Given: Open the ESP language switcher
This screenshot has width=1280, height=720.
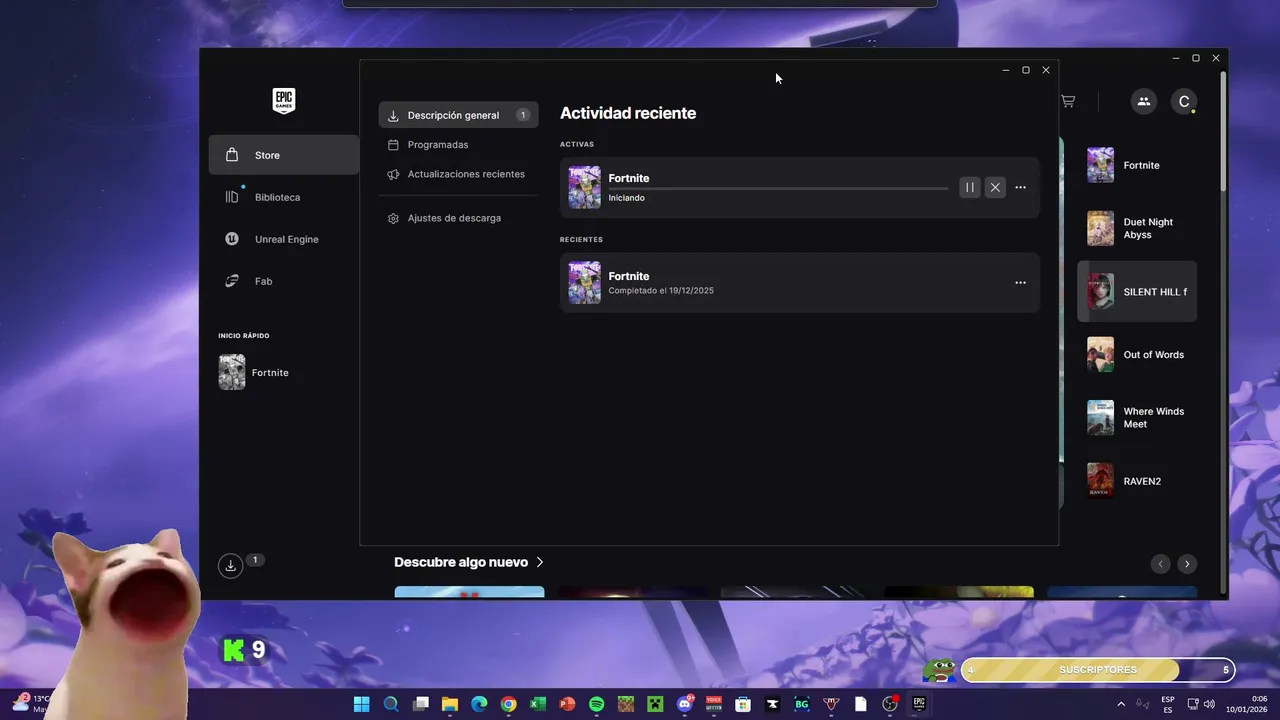Looking at the screenshot, I should pos(1168,704).
